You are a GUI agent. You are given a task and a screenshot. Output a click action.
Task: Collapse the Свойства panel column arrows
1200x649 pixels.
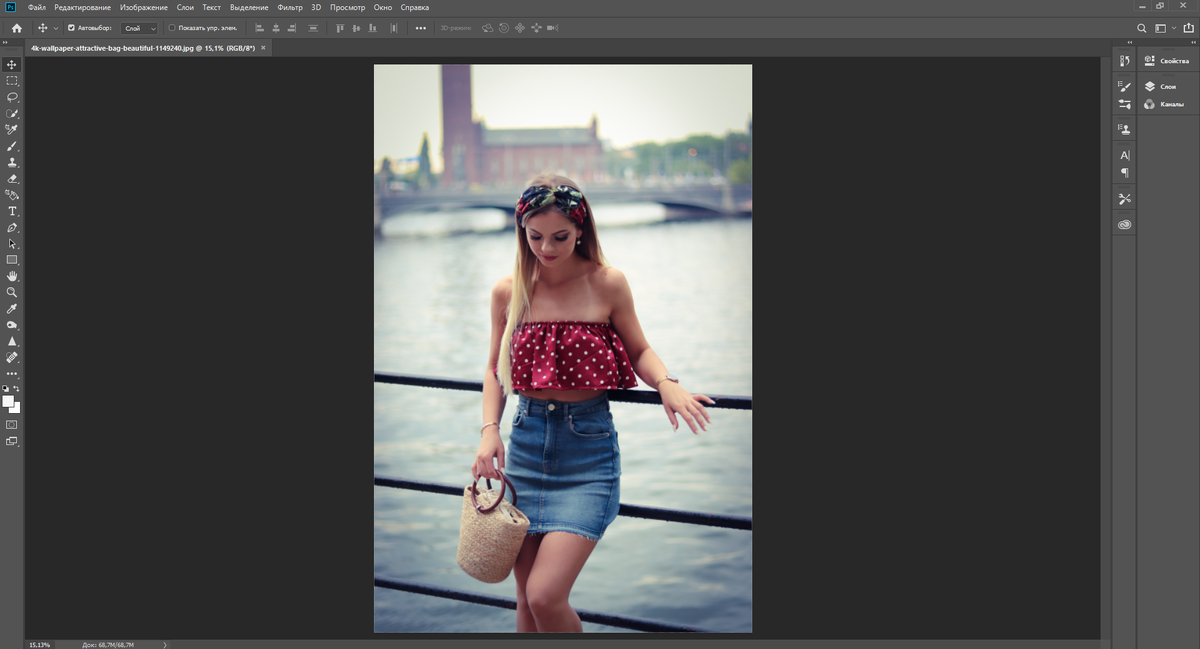(x=1193, y=44)
